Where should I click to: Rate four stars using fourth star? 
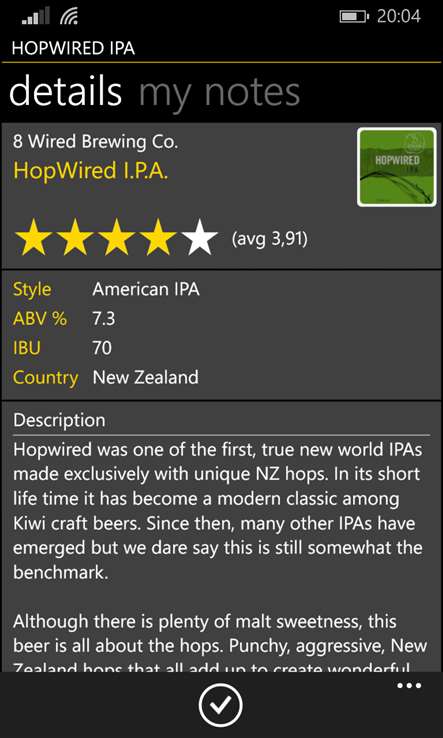158,238
